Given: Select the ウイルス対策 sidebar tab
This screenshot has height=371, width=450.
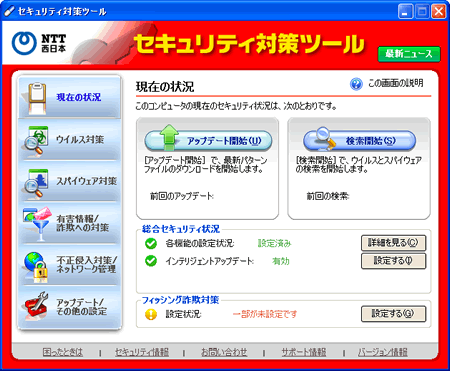Looking at the screenshot, I should pos(69,140).
